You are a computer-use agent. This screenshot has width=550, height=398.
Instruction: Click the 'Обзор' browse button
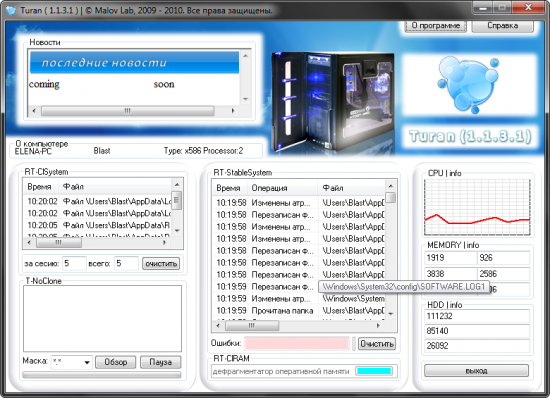coord(115,362)
